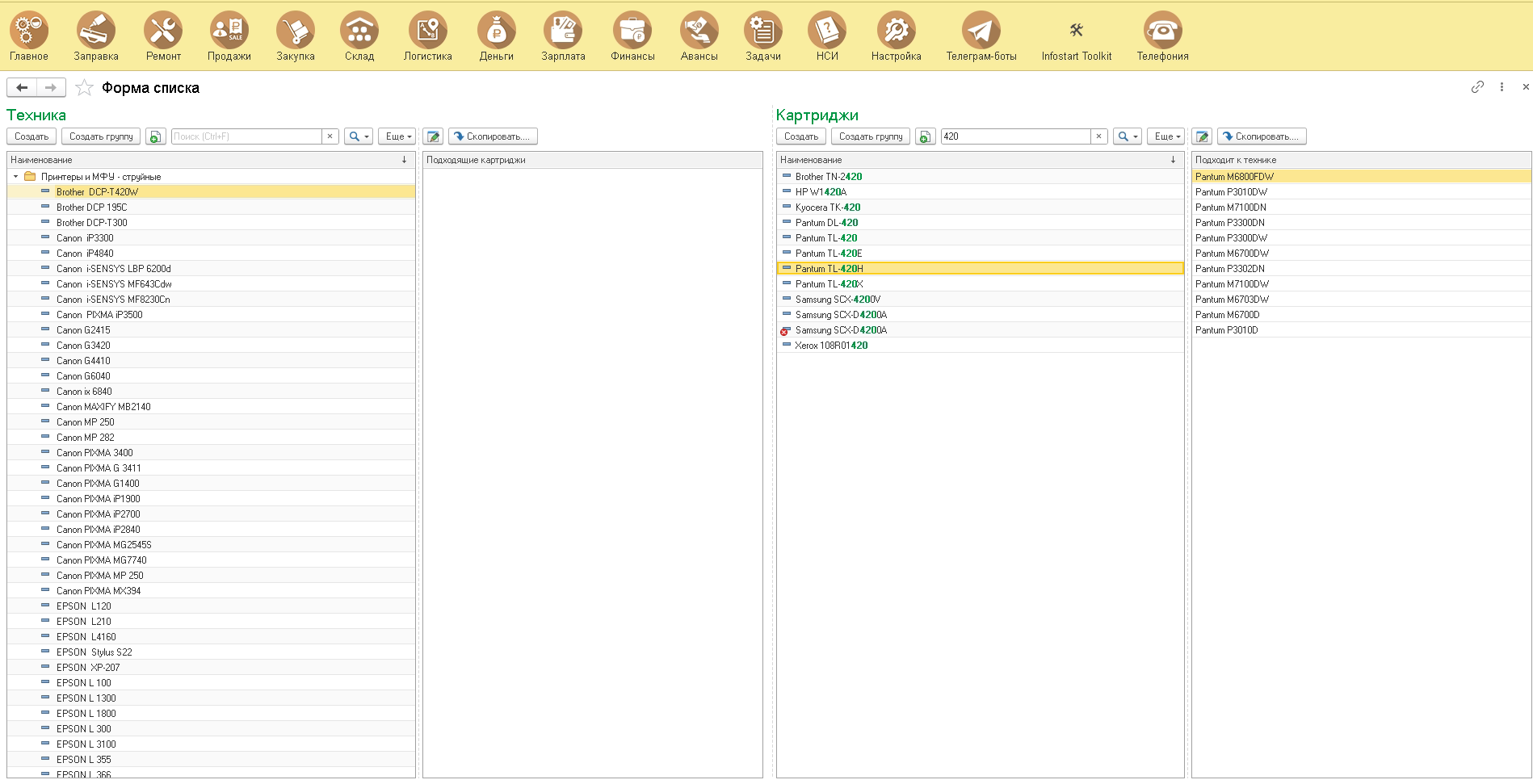Select Pantum TL-420X cartridge row

point(981,284)
